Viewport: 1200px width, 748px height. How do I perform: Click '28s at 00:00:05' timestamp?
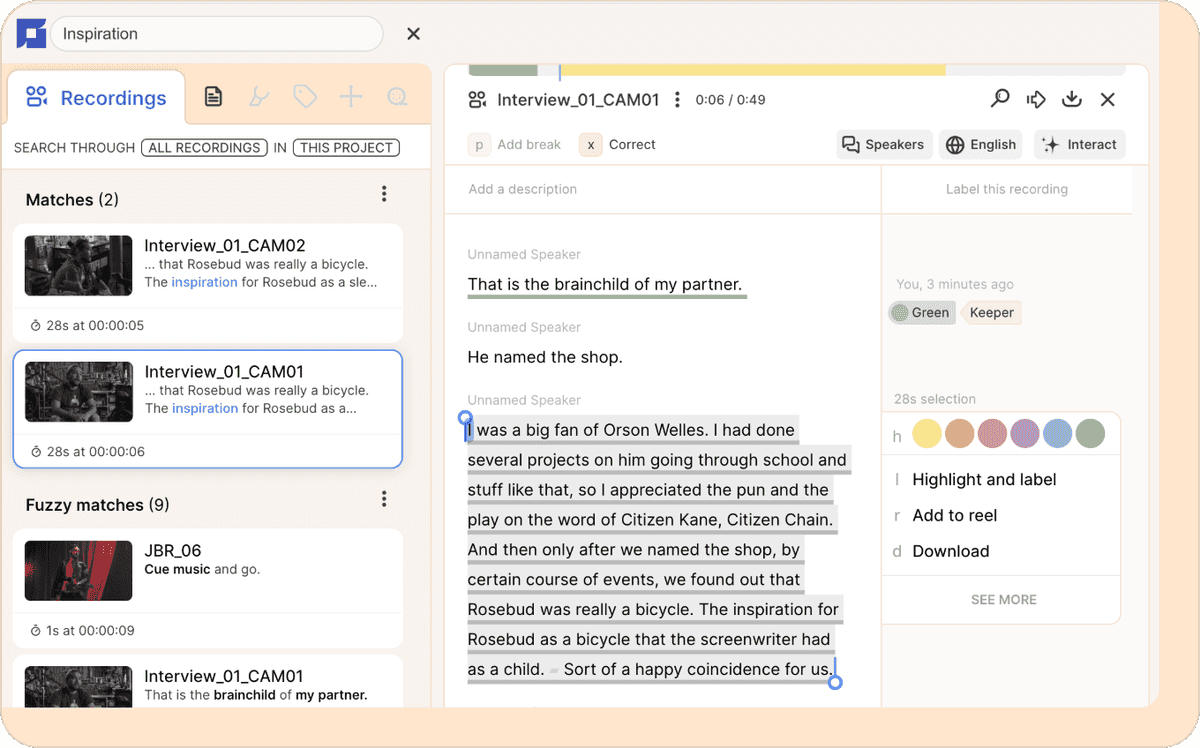87,325
